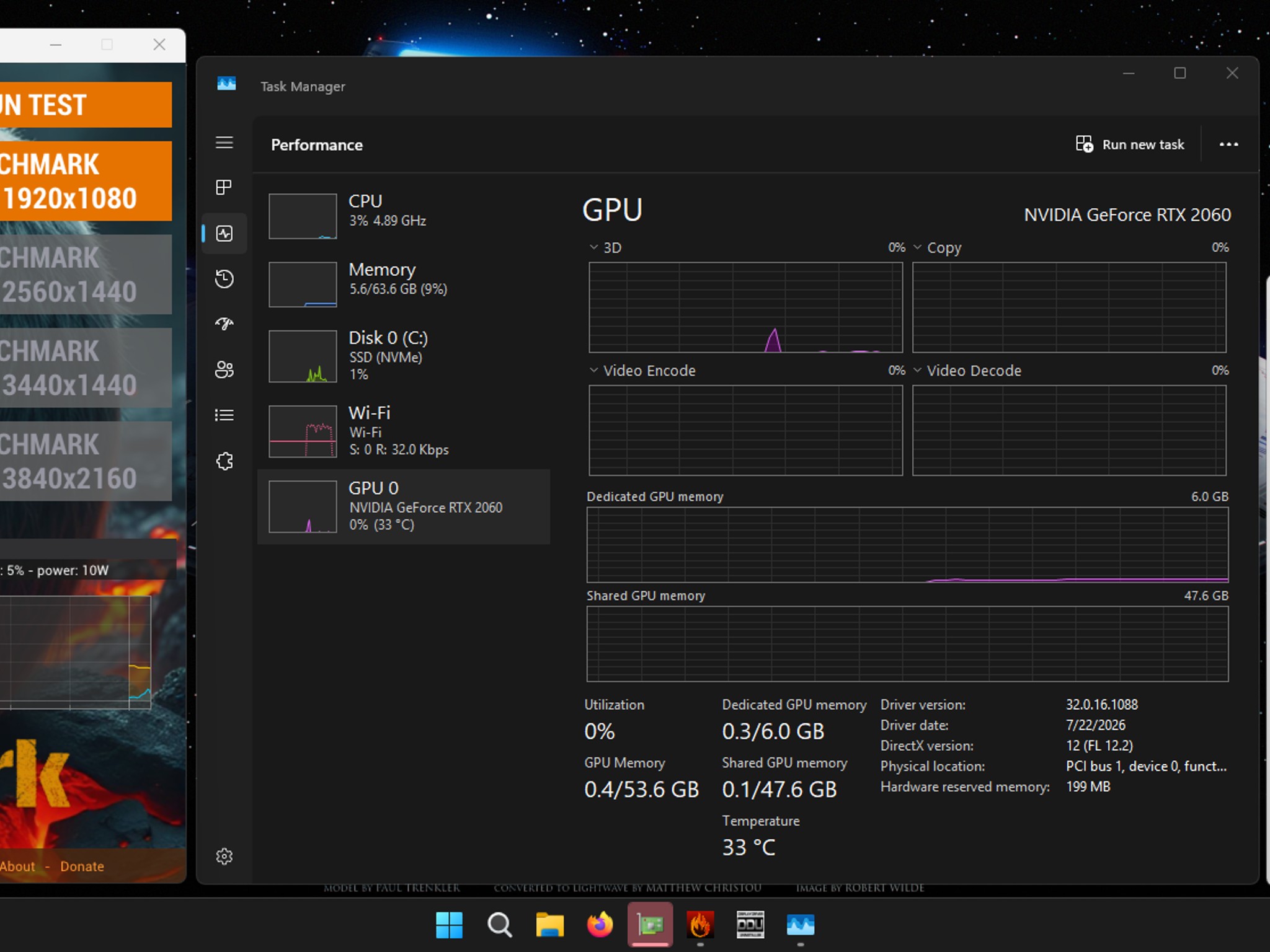The height and width of the screenshot is (952, 1270).
Task: Click the Shared GPU memory graph
Action: [907, 644]
